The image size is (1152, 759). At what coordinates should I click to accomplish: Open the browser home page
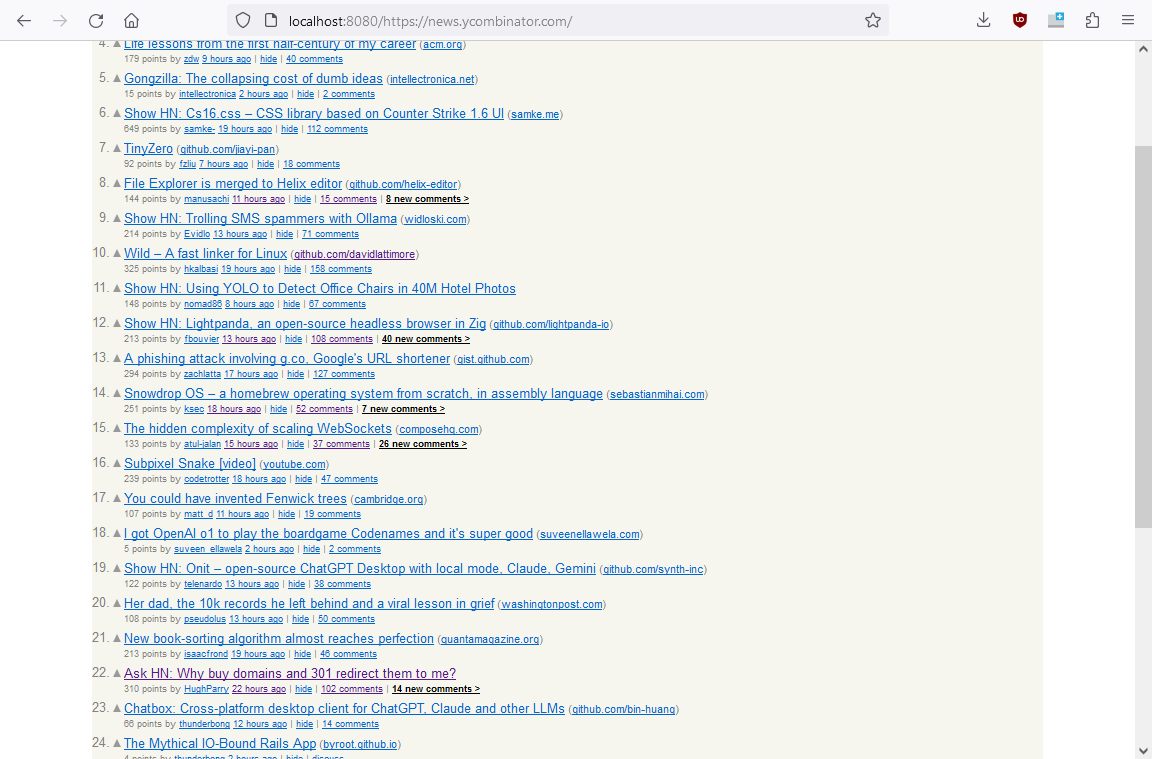point(132,21)
